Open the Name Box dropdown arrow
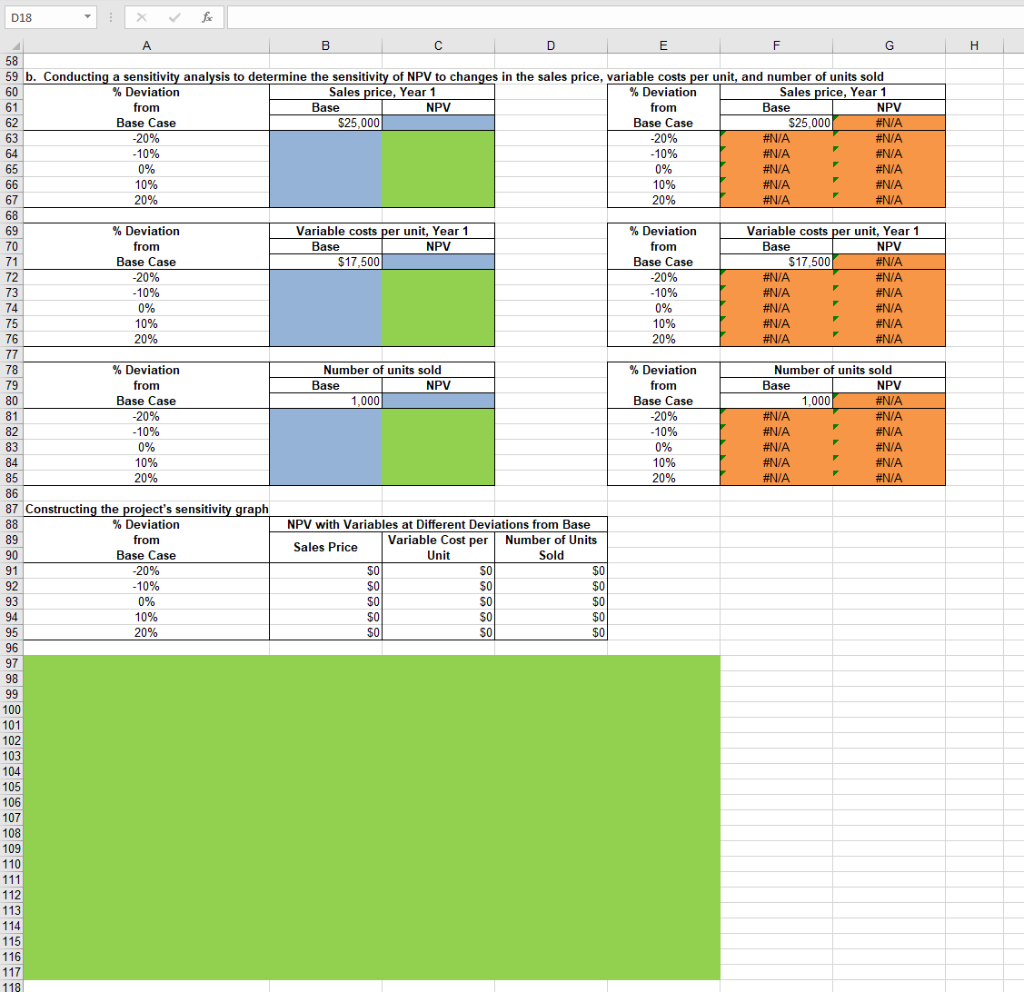Viewport: 1024px width, 992px height. tap(85, 17)
